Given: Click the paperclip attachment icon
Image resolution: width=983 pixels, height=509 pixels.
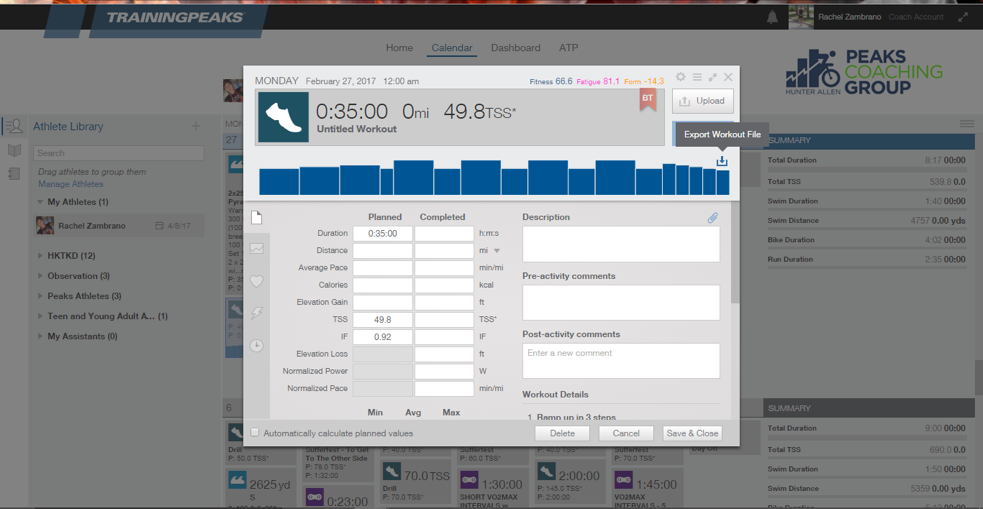Looking at the screenshot, I should (x=712, y=218).
